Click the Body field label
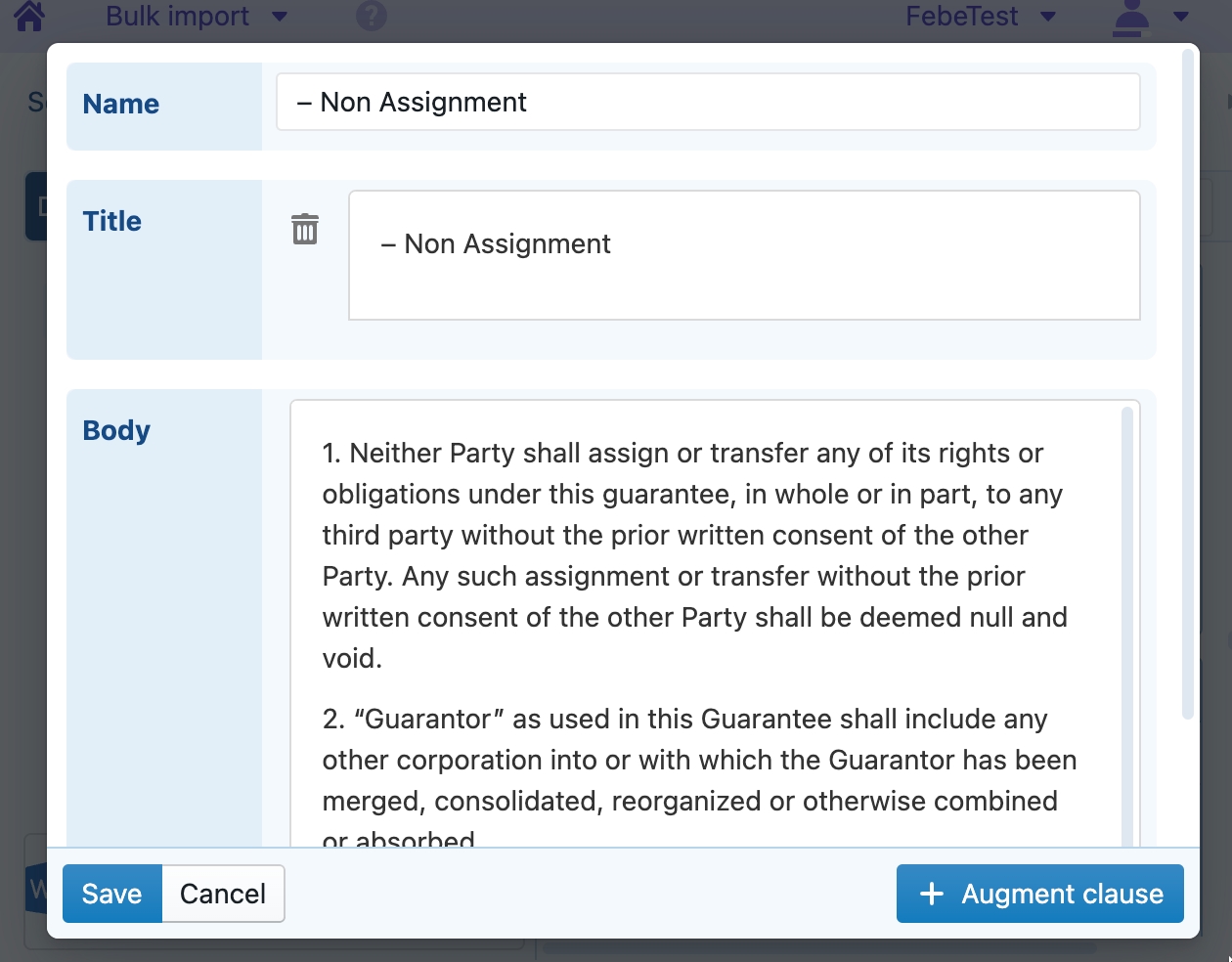 (x=116, y=430)
